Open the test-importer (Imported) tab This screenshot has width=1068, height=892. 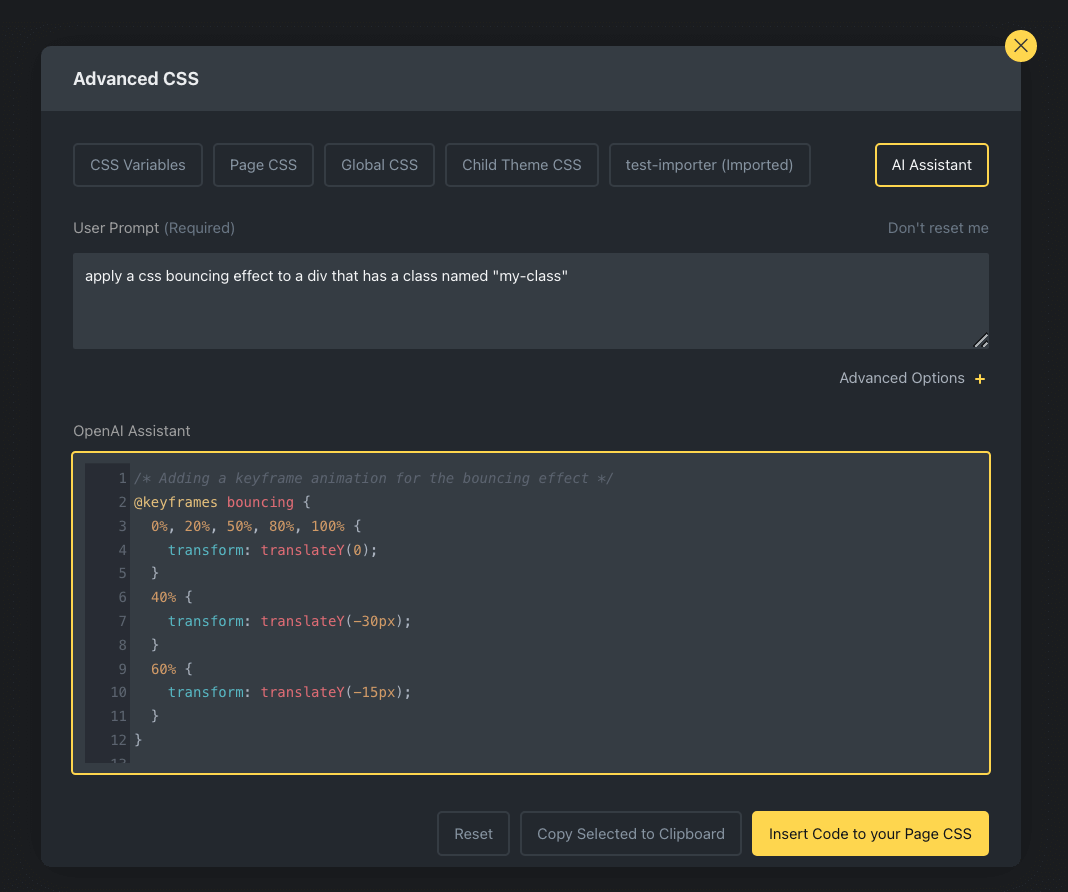(x=709, y=165)
